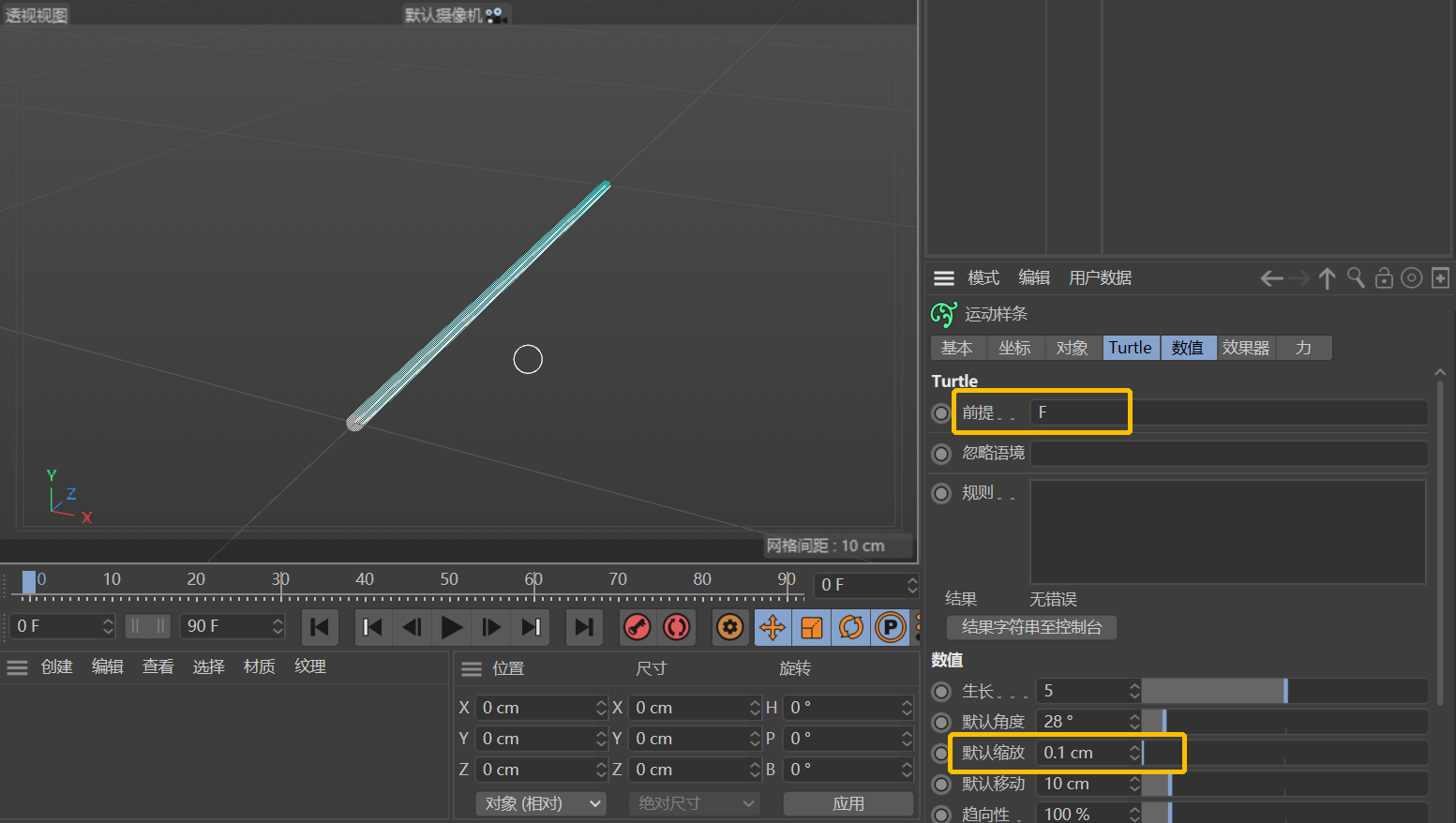
Task: Step back to the previous frame
Action: tap(412, 627)
